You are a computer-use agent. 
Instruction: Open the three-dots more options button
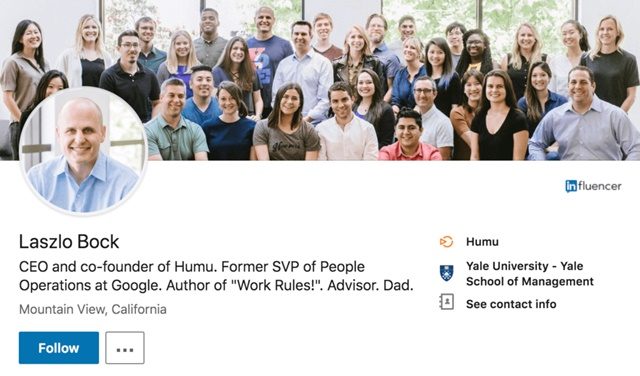pyautogui.click(x=125, y=348)
